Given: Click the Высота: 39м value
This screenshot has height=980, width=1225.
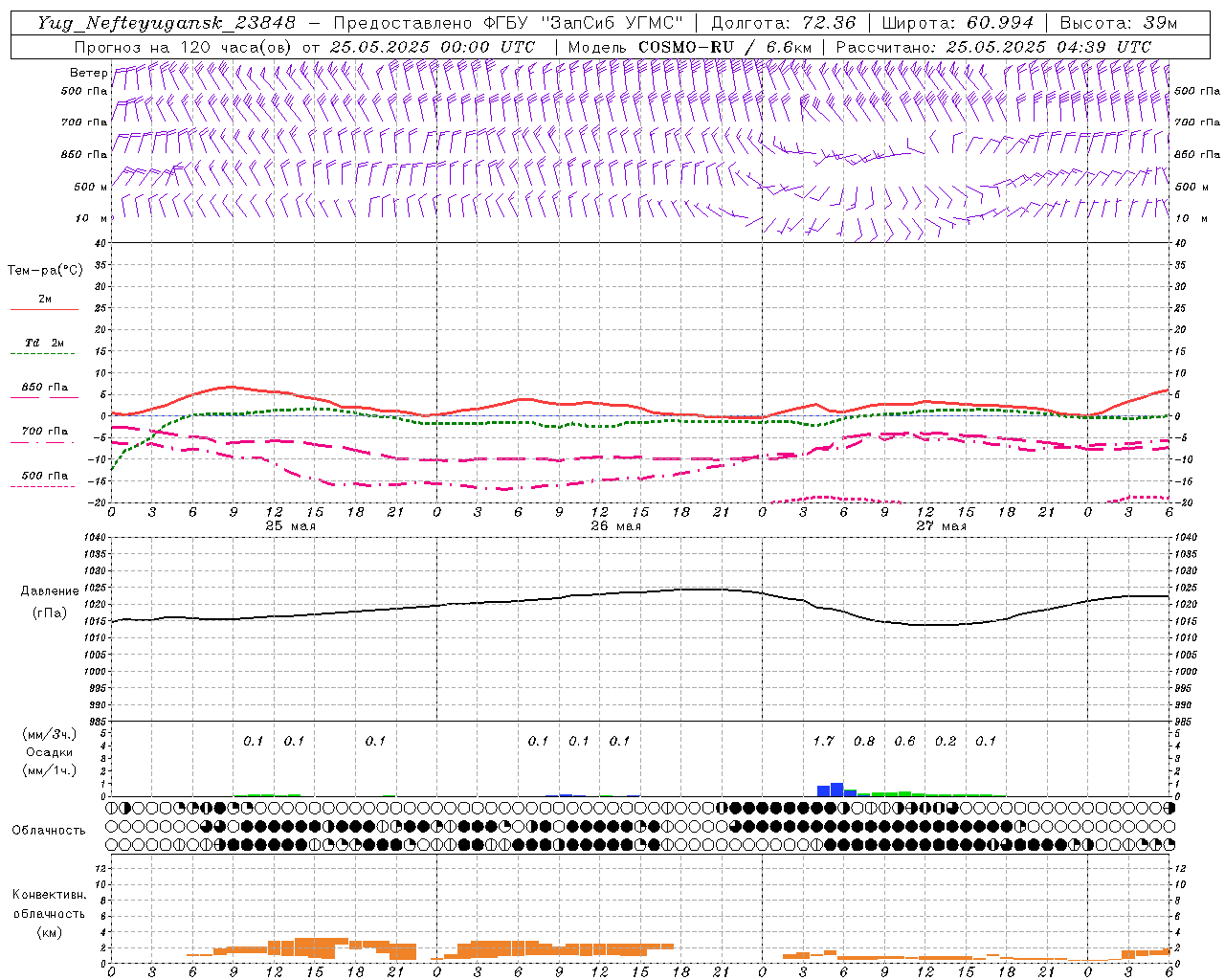Looking at the screenshot, I should [1118, 23].
